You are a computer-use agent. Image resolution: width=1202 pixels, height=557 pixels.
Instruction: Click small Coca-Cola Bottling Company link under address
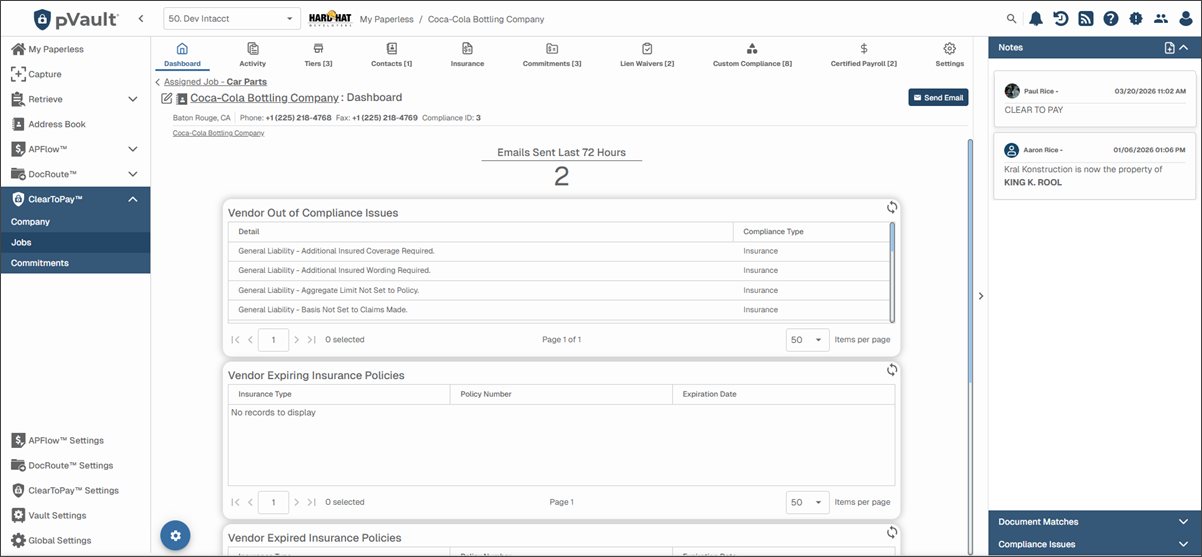(x=218, y=133)
